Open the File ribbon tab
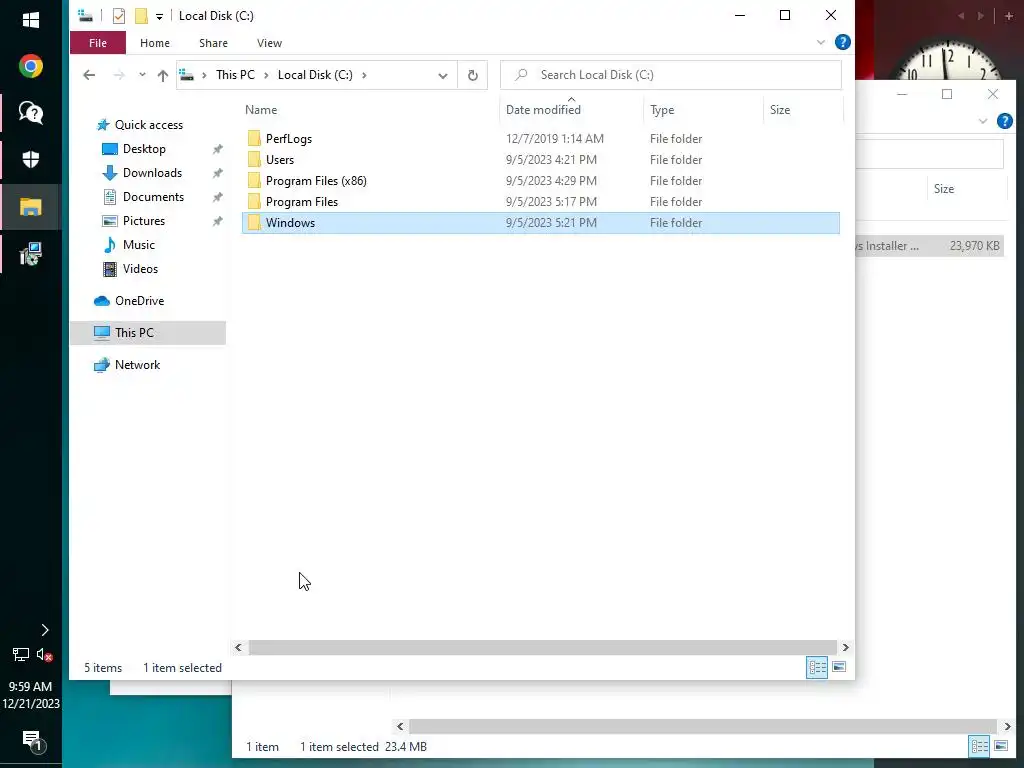1024x768 pixels. [98, 43]
